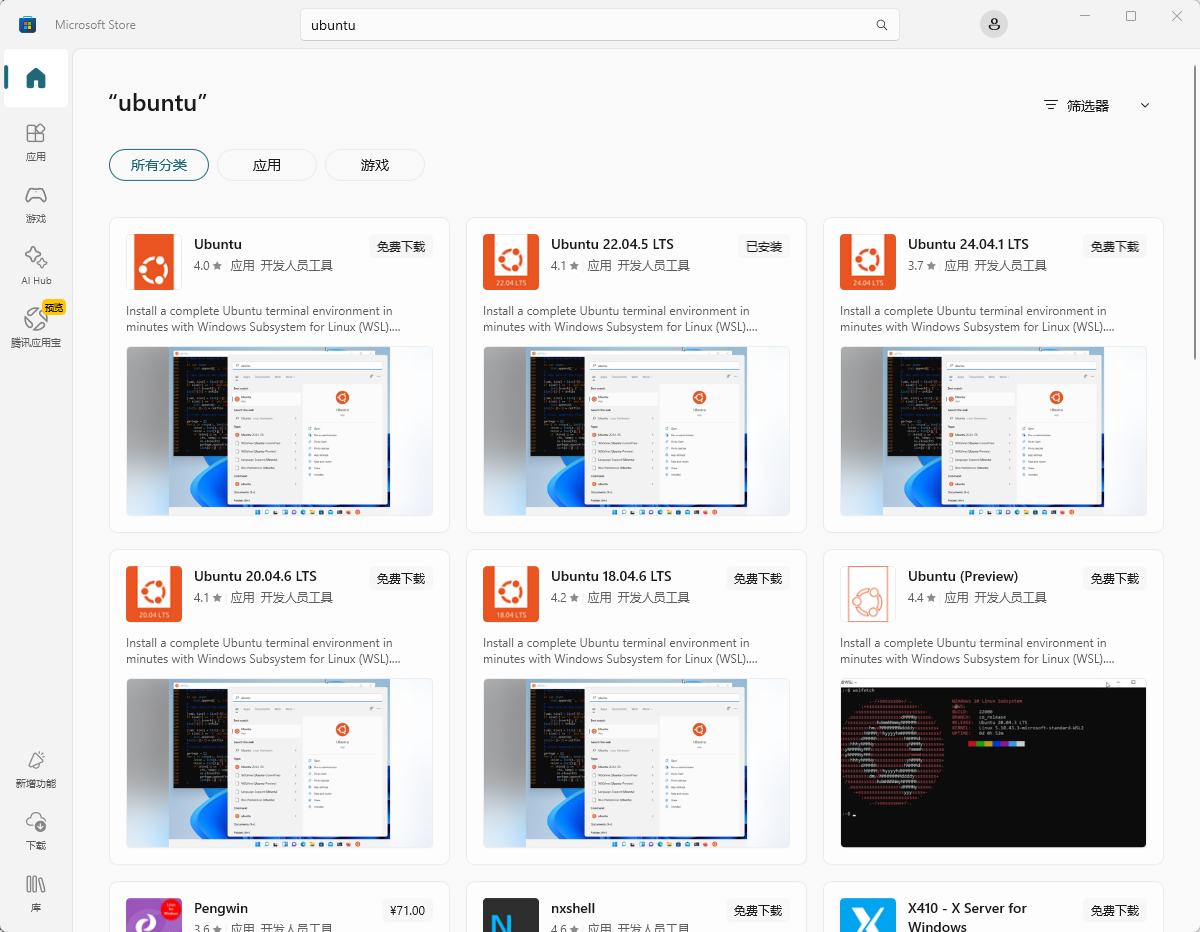1200x932 pixels.
Task: Switch to the 游戏 category filter tab
Action: point(375,165)
